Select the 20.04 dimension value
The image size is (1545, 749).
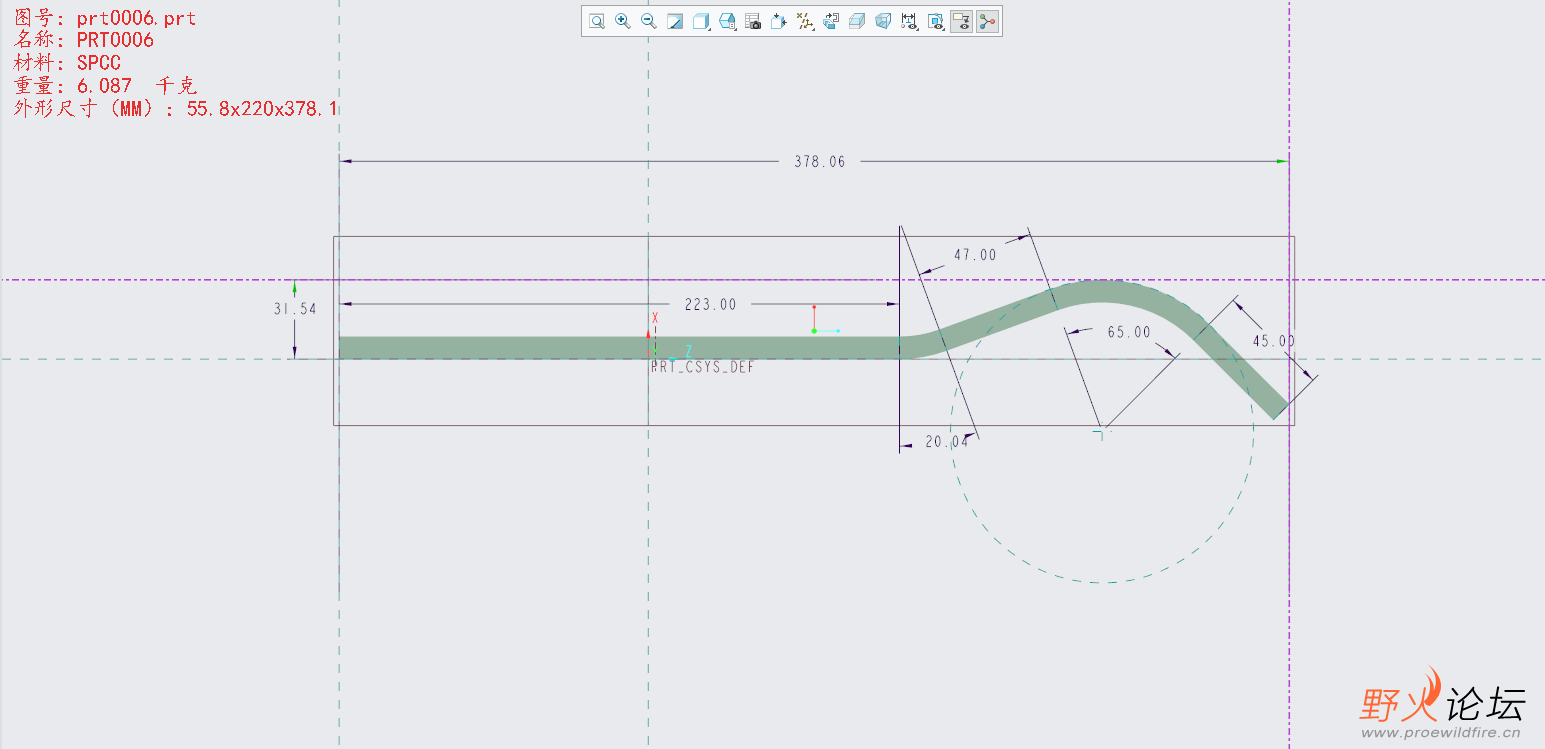pos(947,442)
